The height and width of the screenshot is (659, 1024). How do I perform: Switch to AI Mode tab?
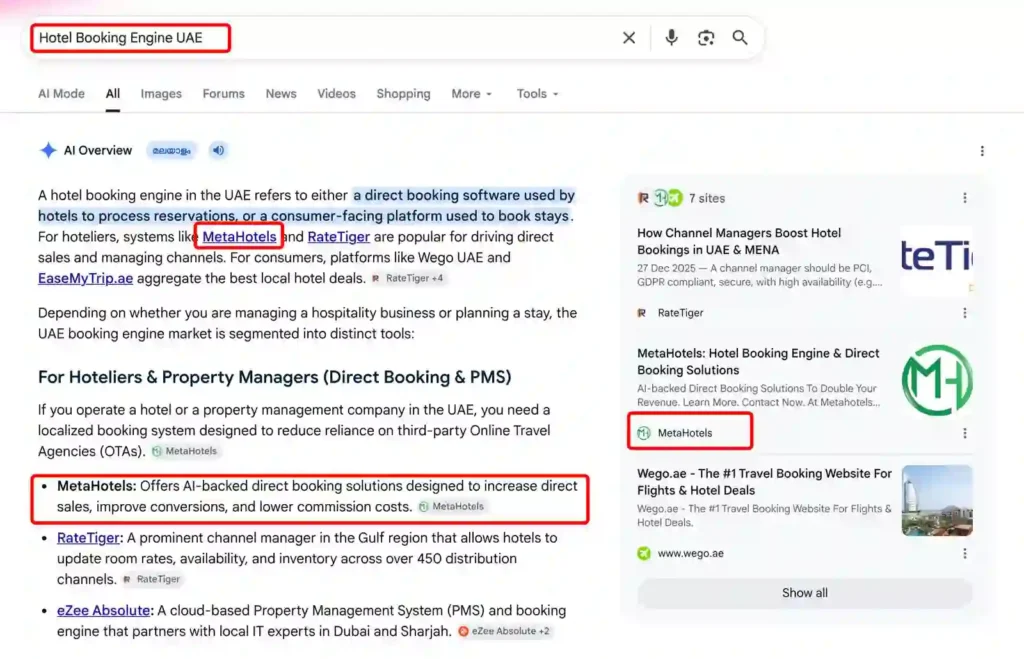[61, 93]
